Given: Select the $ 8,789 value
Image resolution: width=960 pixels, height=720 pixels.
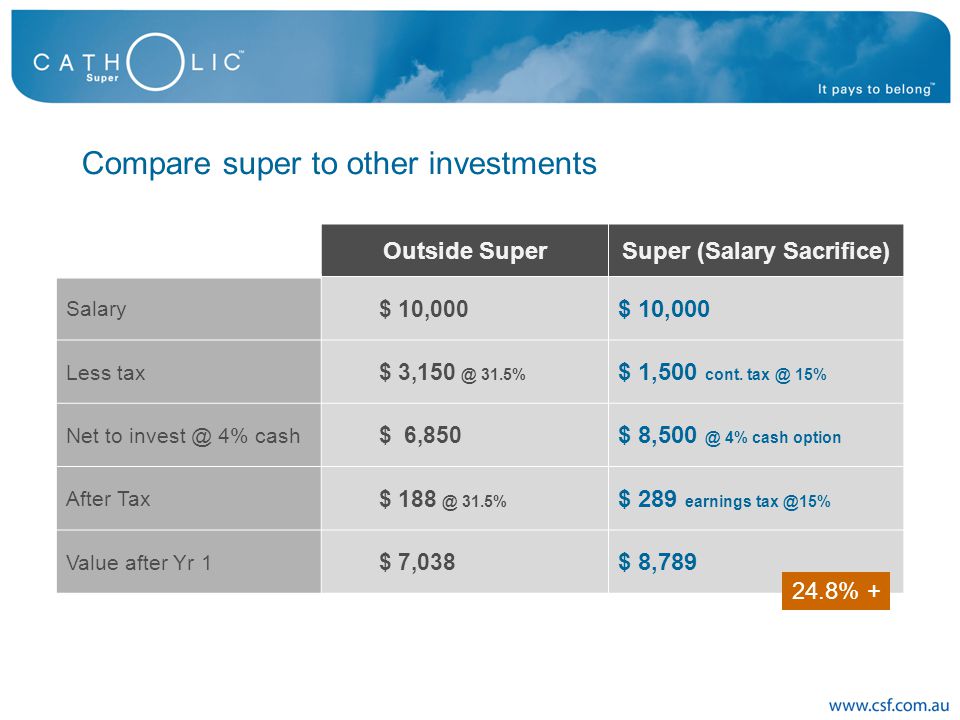Looking at the screenshot, I should coord(657,562).
